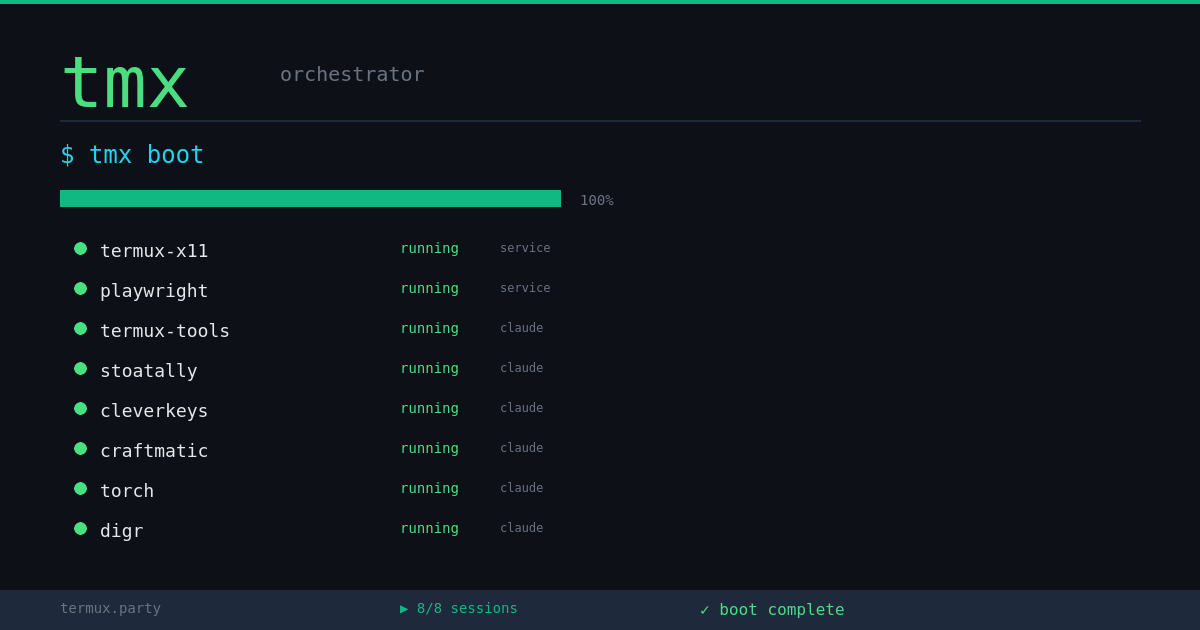
Task: Click the tmx logo
Action: click(x=124, y=83)
